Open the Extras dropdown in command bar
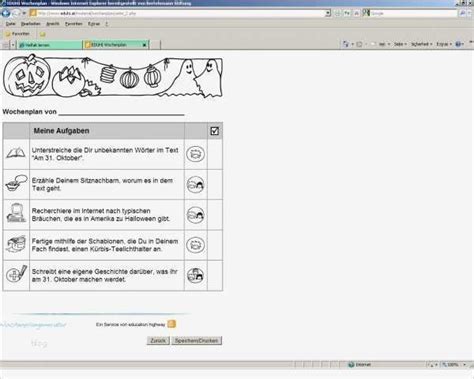Image resolution: width=474 pixels, height=379 pixels. 444,44
